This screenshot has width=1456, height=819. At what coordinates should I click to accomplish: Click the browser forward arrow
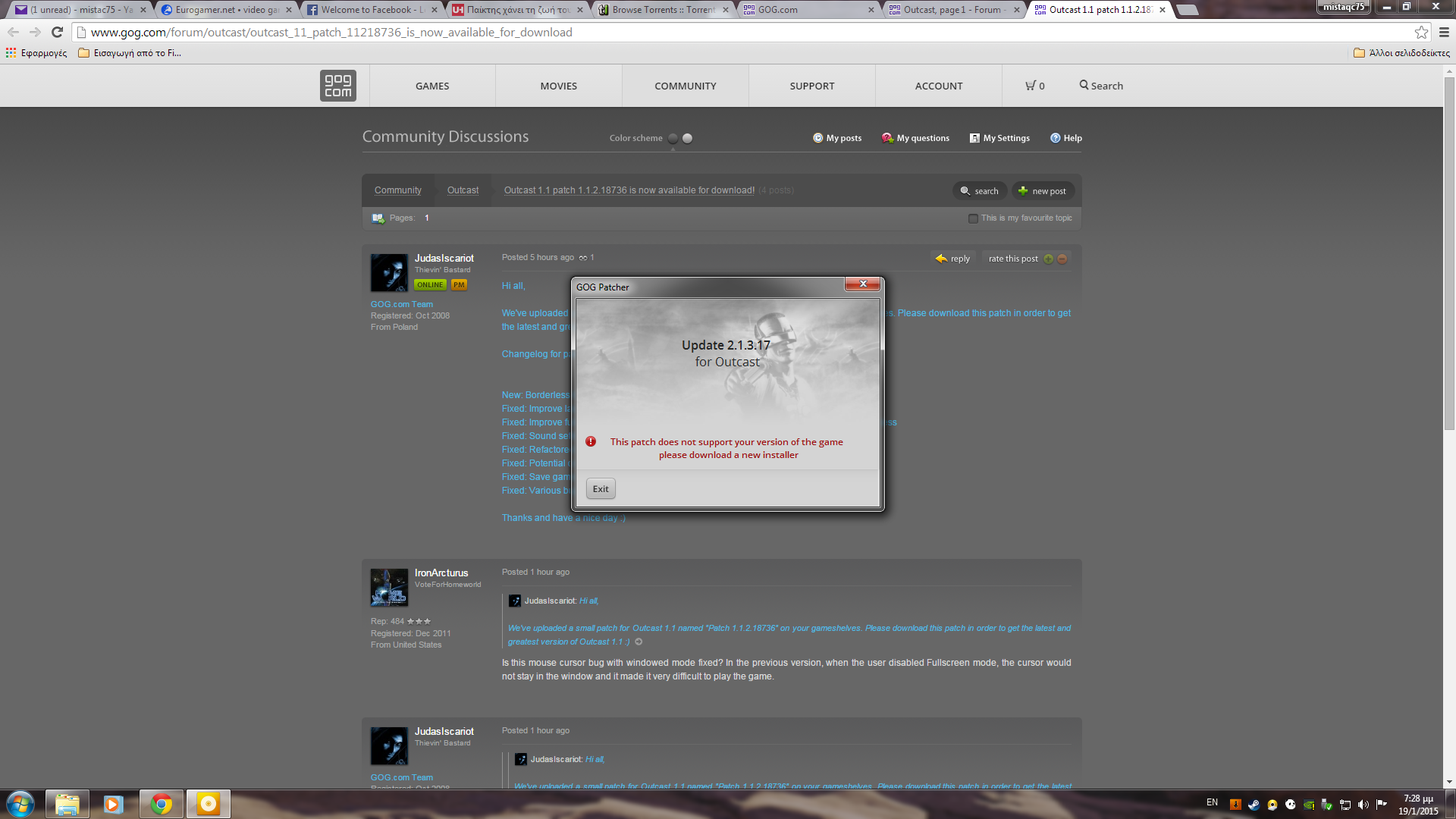[x=35, y=32]
